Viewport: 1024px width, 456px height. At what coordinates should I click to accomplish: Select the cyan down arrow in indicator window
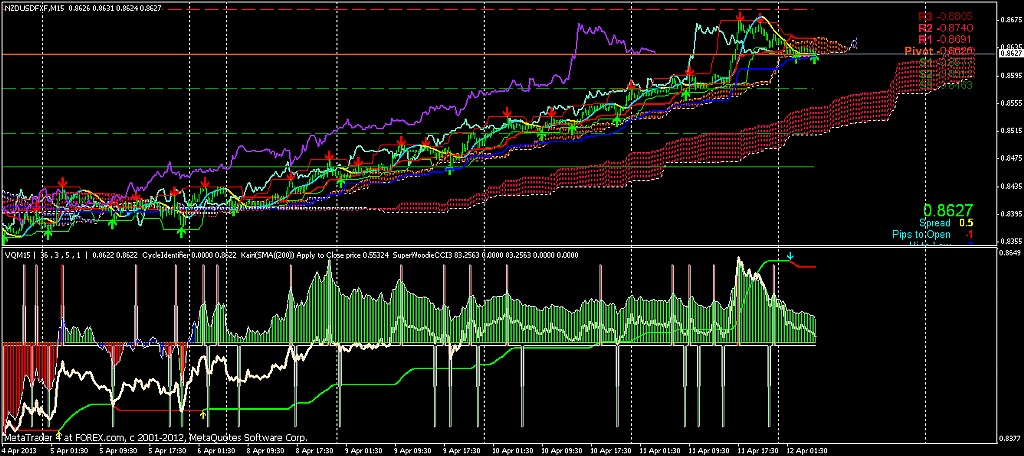point(790,257)
